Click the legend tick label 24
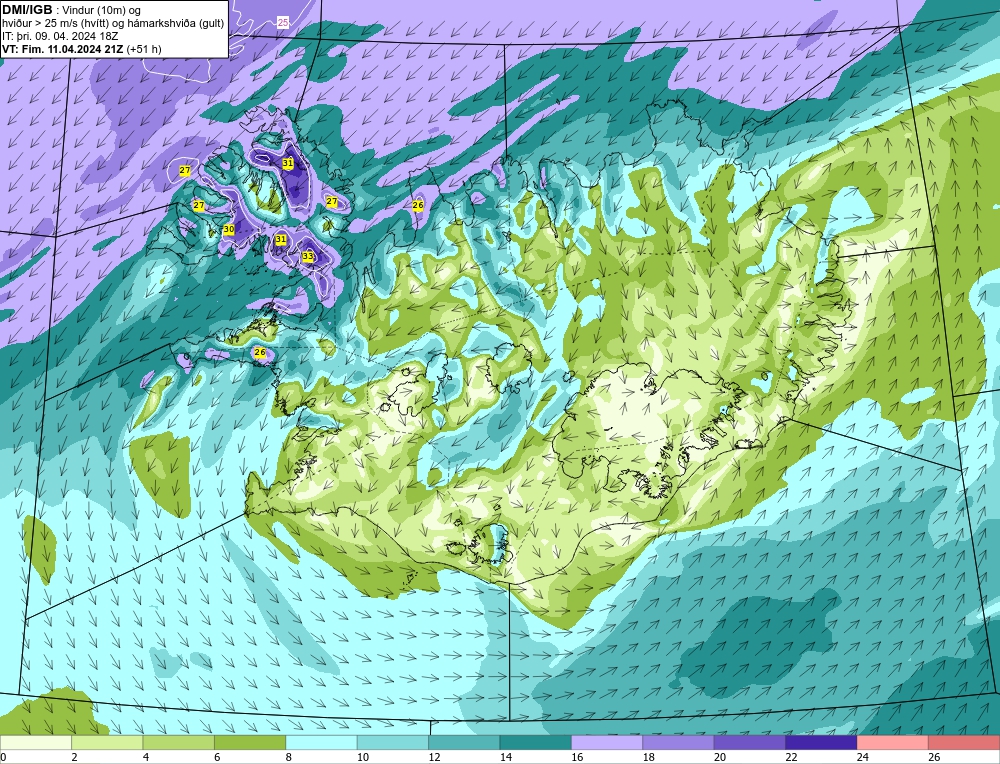Image resolution: width=1000 pixels, height=764 pixels. pyautogui.click(x=863, y=757)
